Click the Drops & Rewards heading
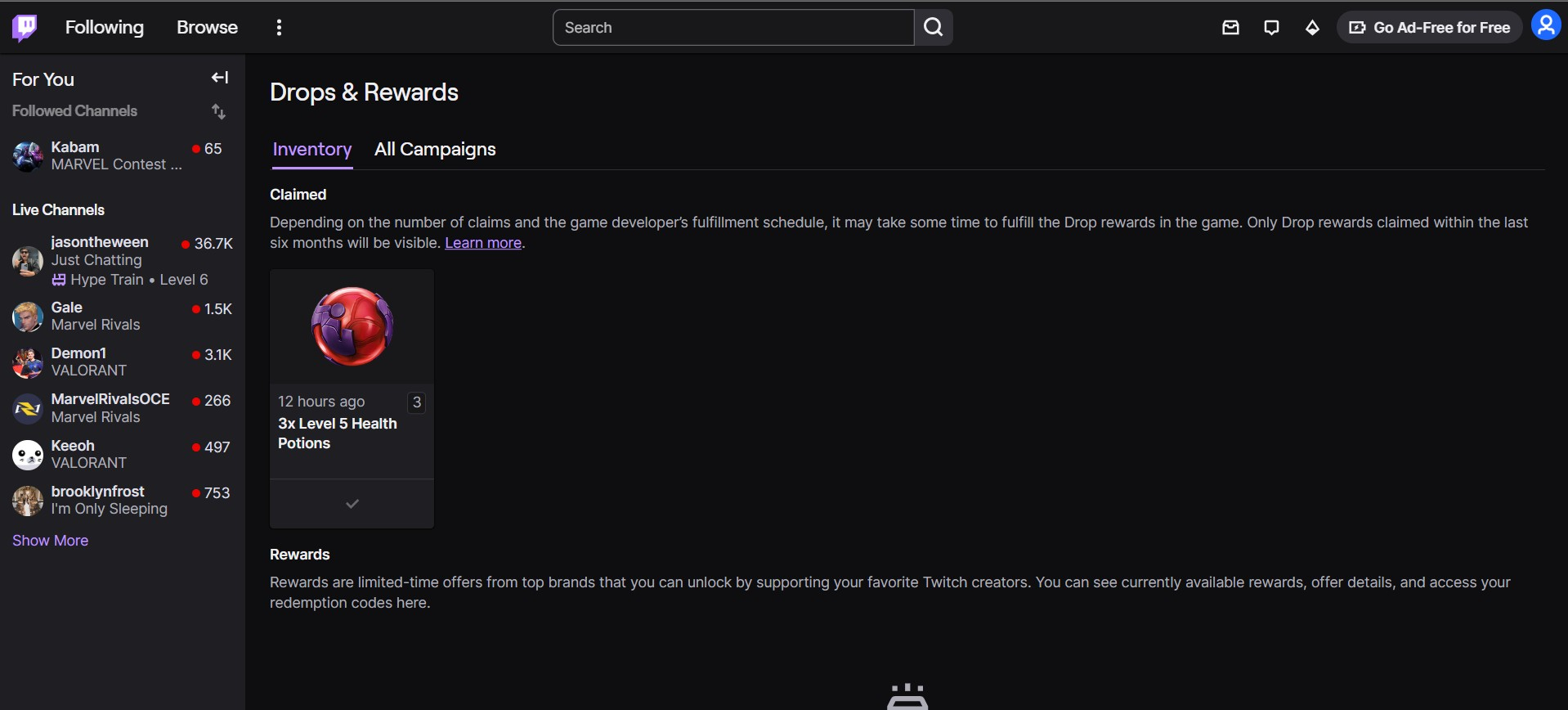Viewport: 1568px width, 710px height. pos(364,92)
